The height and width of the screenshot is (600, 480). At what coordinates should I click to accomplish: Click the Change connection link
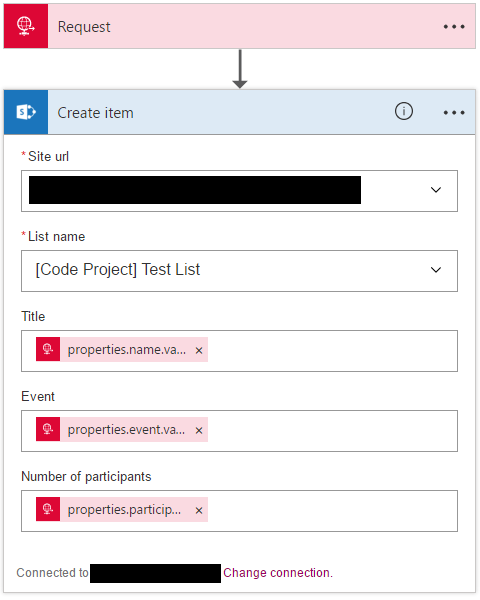(278, 573)
